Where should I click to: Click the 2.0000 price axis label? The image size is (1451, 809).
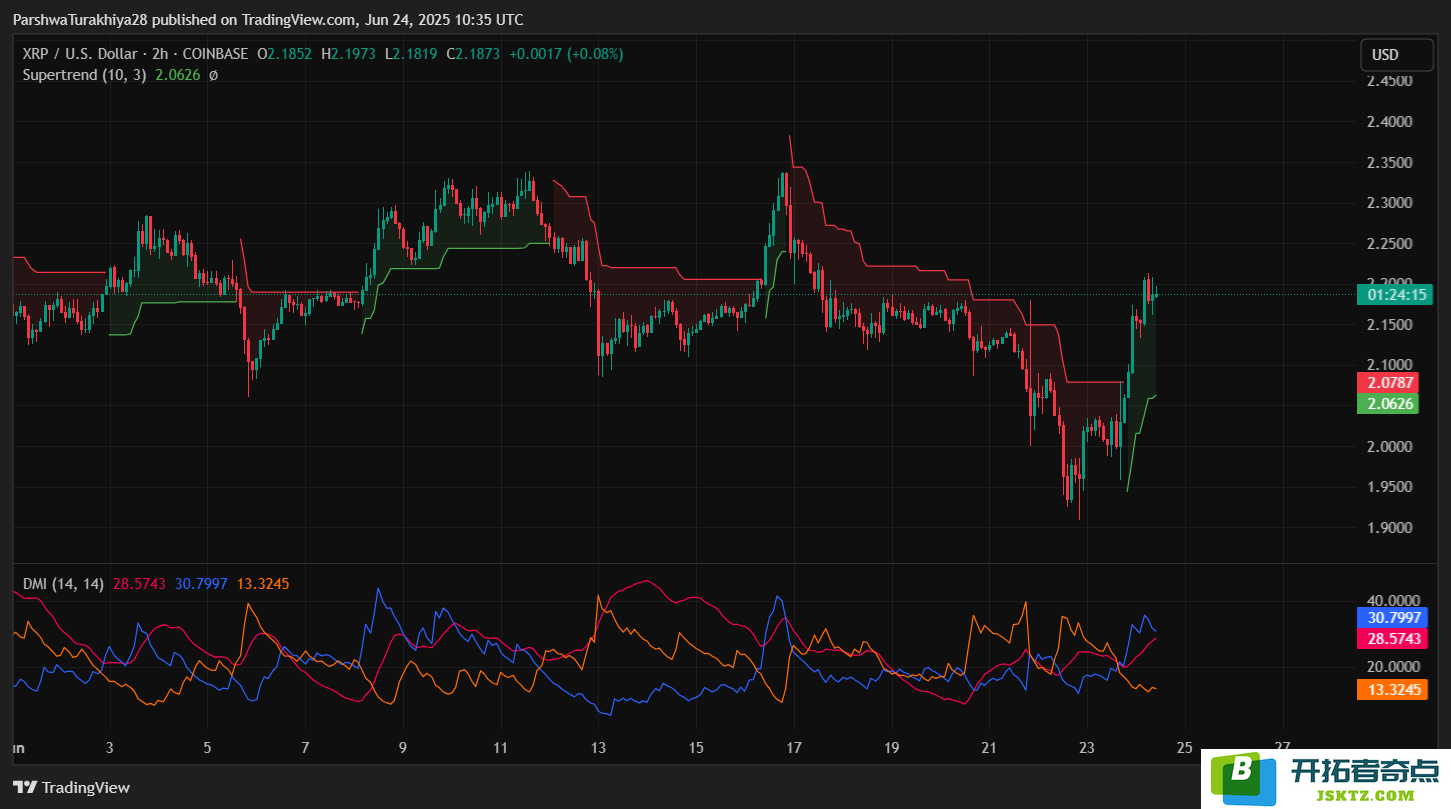pos(1390,446)
